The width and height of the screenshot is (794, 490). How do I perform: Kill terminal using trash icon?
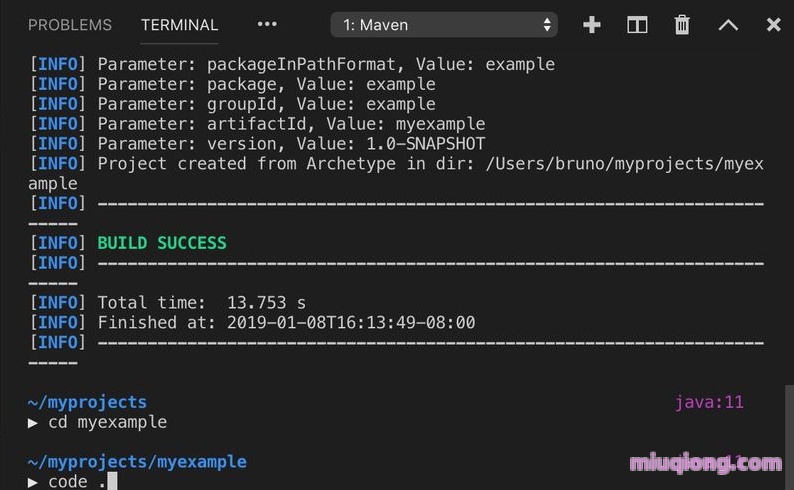(682, 25)
